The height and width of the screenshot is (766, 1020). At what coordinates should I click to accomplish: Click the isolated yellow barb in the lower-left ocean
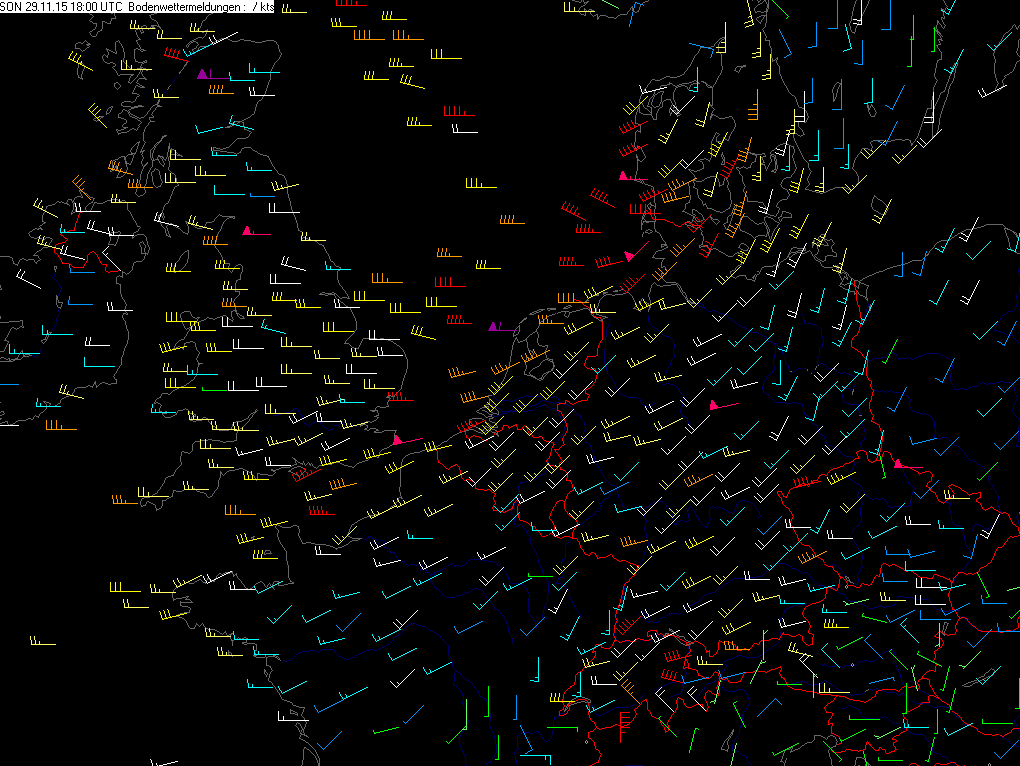41,643
